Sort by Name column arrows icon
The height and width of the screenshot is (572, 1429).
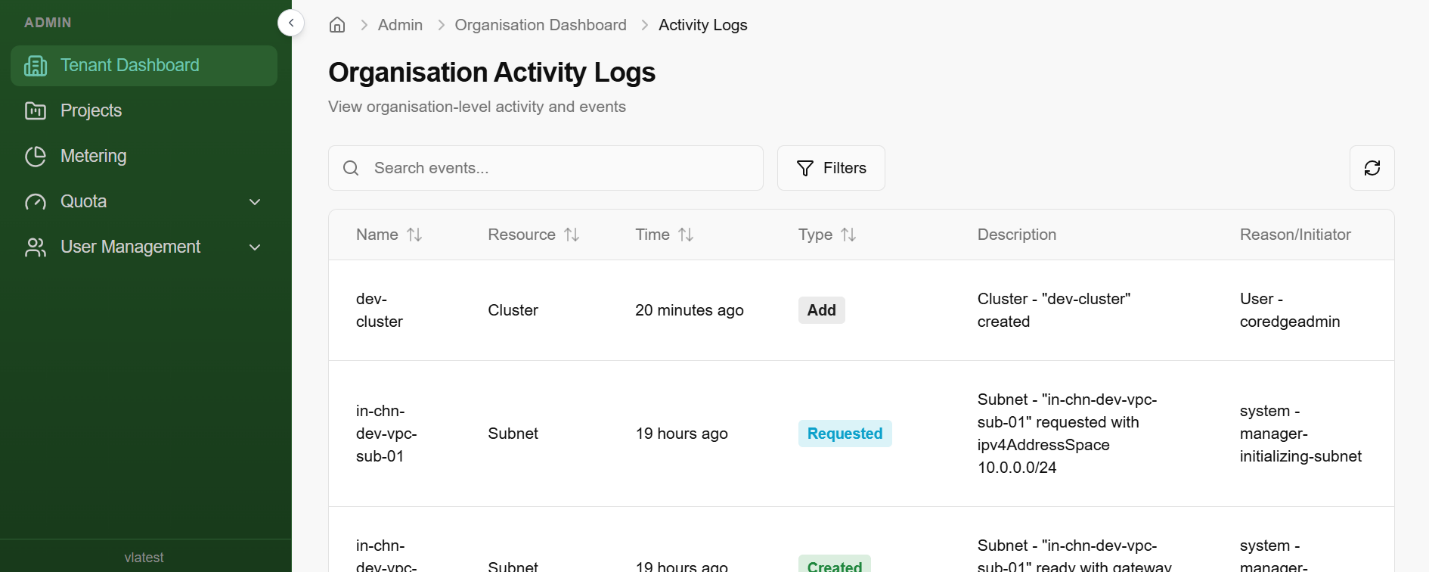[x=414, y=235]
